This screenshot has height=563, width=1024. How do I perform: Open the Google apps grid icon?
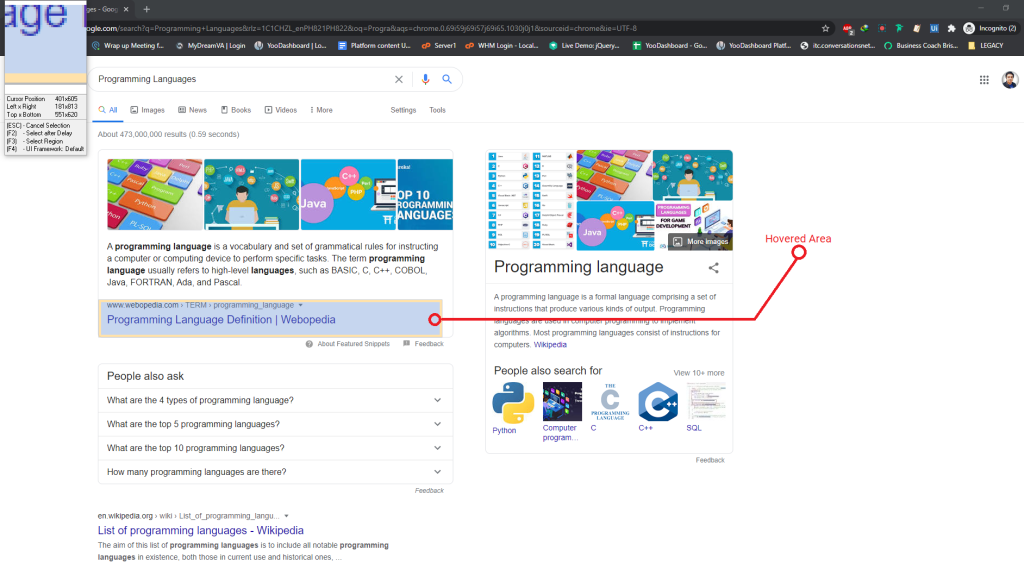pyautogui.click(x=984, y=80)
